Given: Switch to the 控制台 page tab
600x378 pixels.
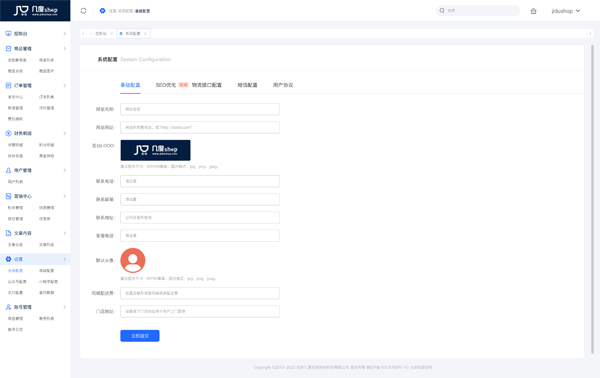Looking at the screenshot, I should [x=101, y=33].
